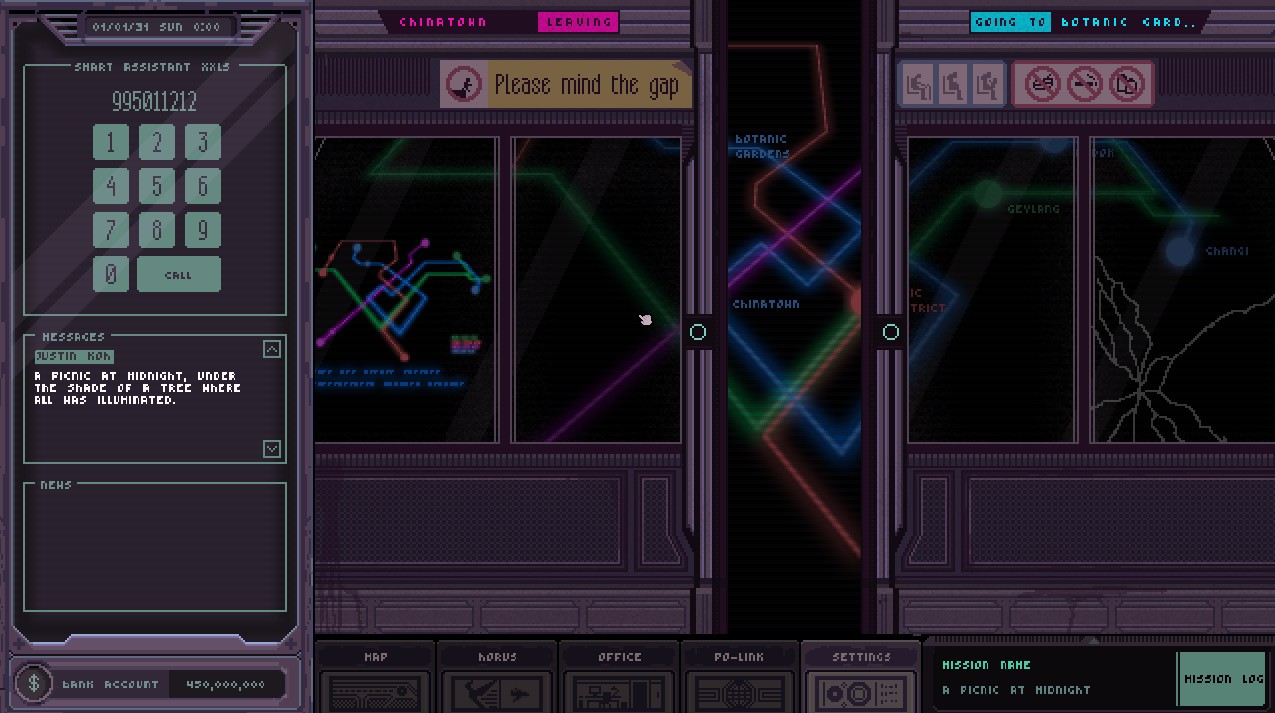The height and width of the screenshot is (713, 1275).
Task: Click the phone number display field
Action: [x=154, y=101]
